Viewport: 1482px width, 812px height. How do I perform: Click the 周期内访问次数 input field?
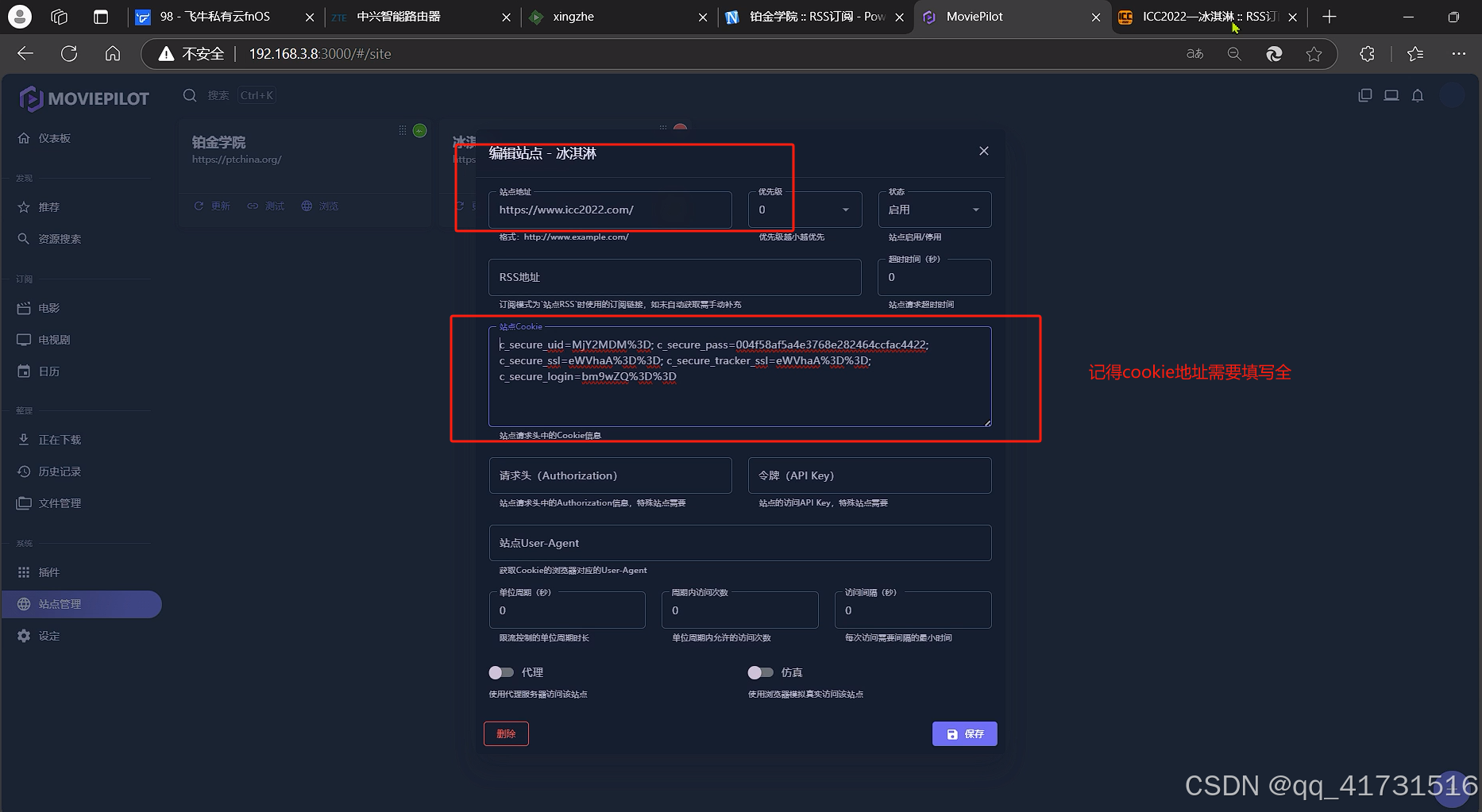pyautogui.click(x=739, y=610)
